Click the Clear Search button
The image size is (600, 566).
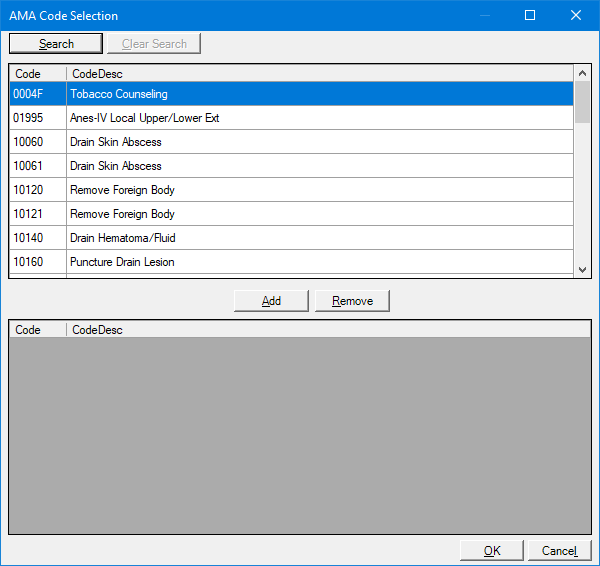pyautogui.click(x=154, y=44)
